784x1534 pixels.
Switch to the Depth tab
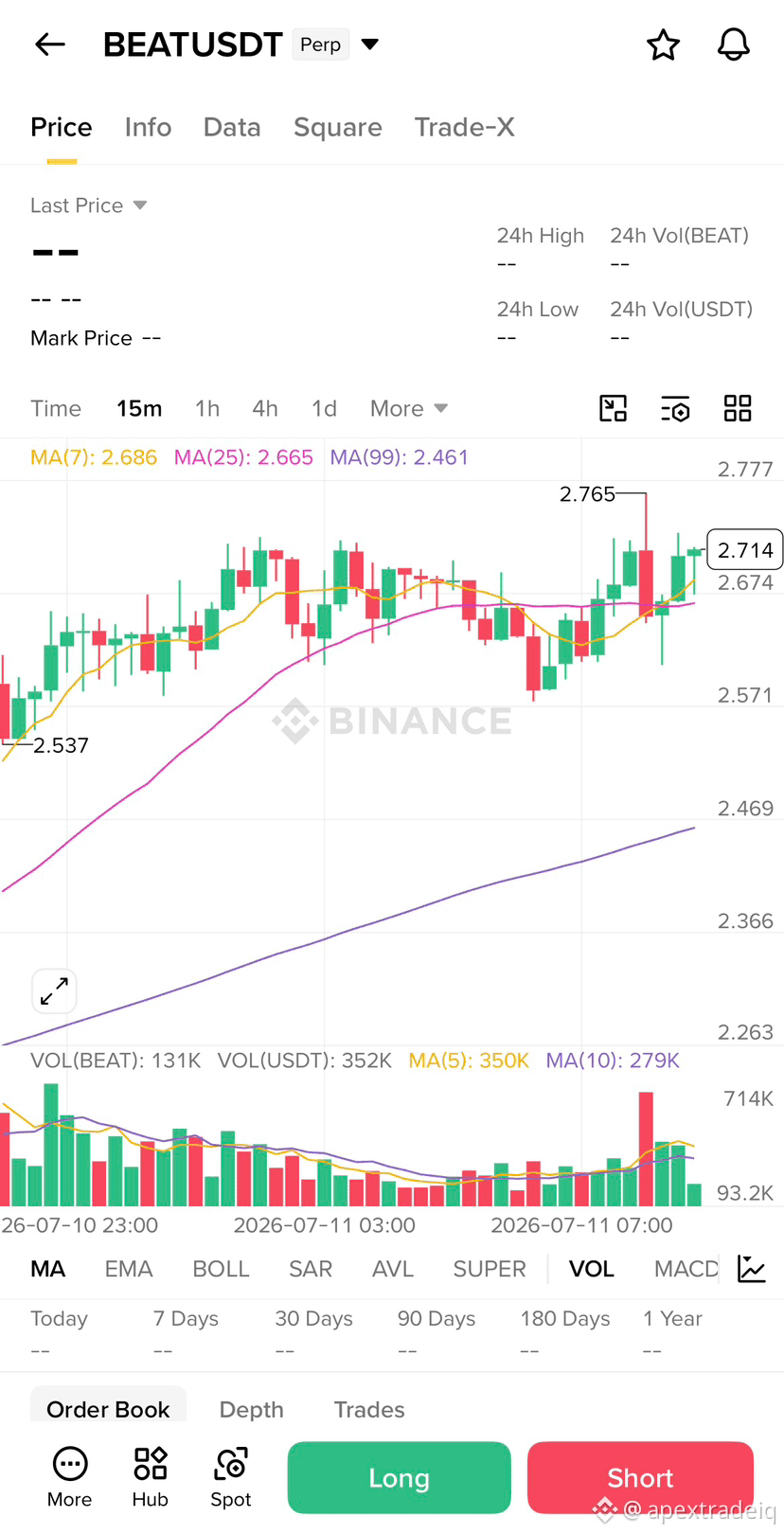point(252,1409)
